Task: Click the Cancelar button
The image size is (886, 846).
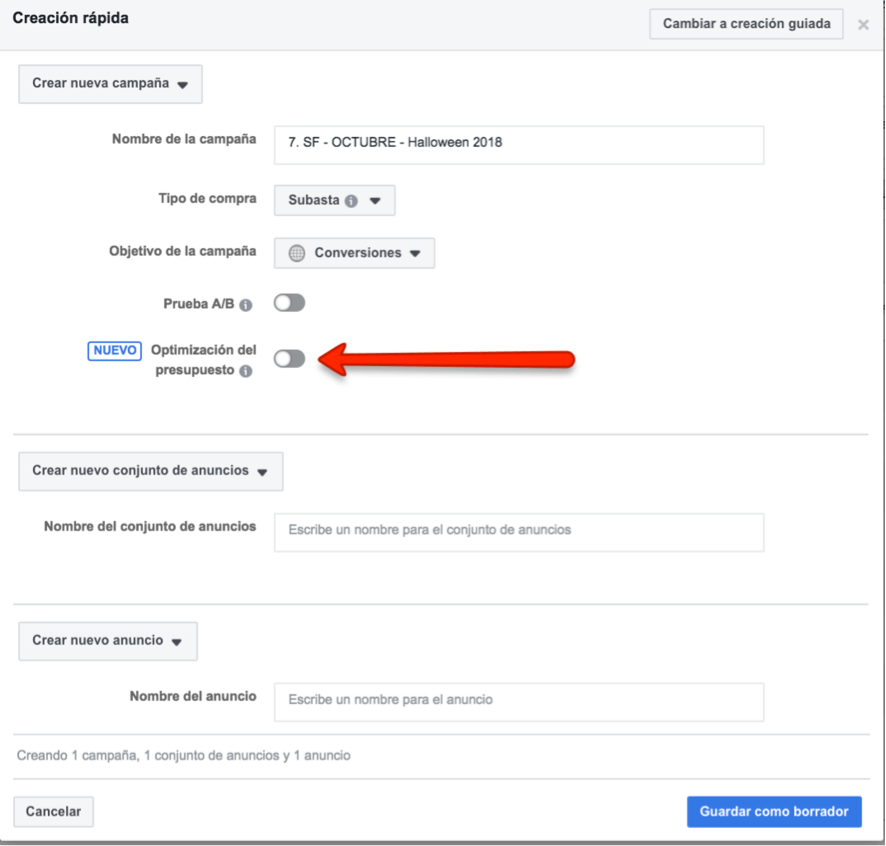Action: 54,812
